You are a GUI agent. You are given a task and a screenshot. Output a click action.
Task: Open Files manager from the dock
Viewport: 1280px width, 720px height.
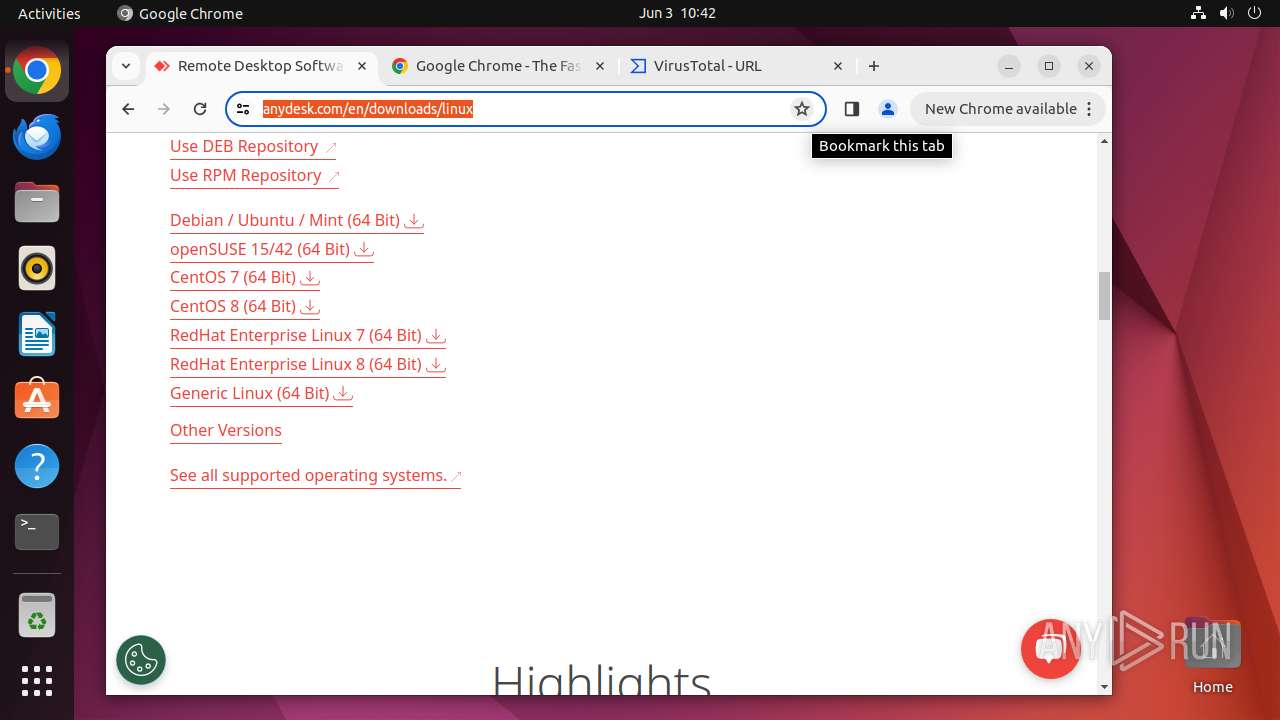tap(37, 203)
